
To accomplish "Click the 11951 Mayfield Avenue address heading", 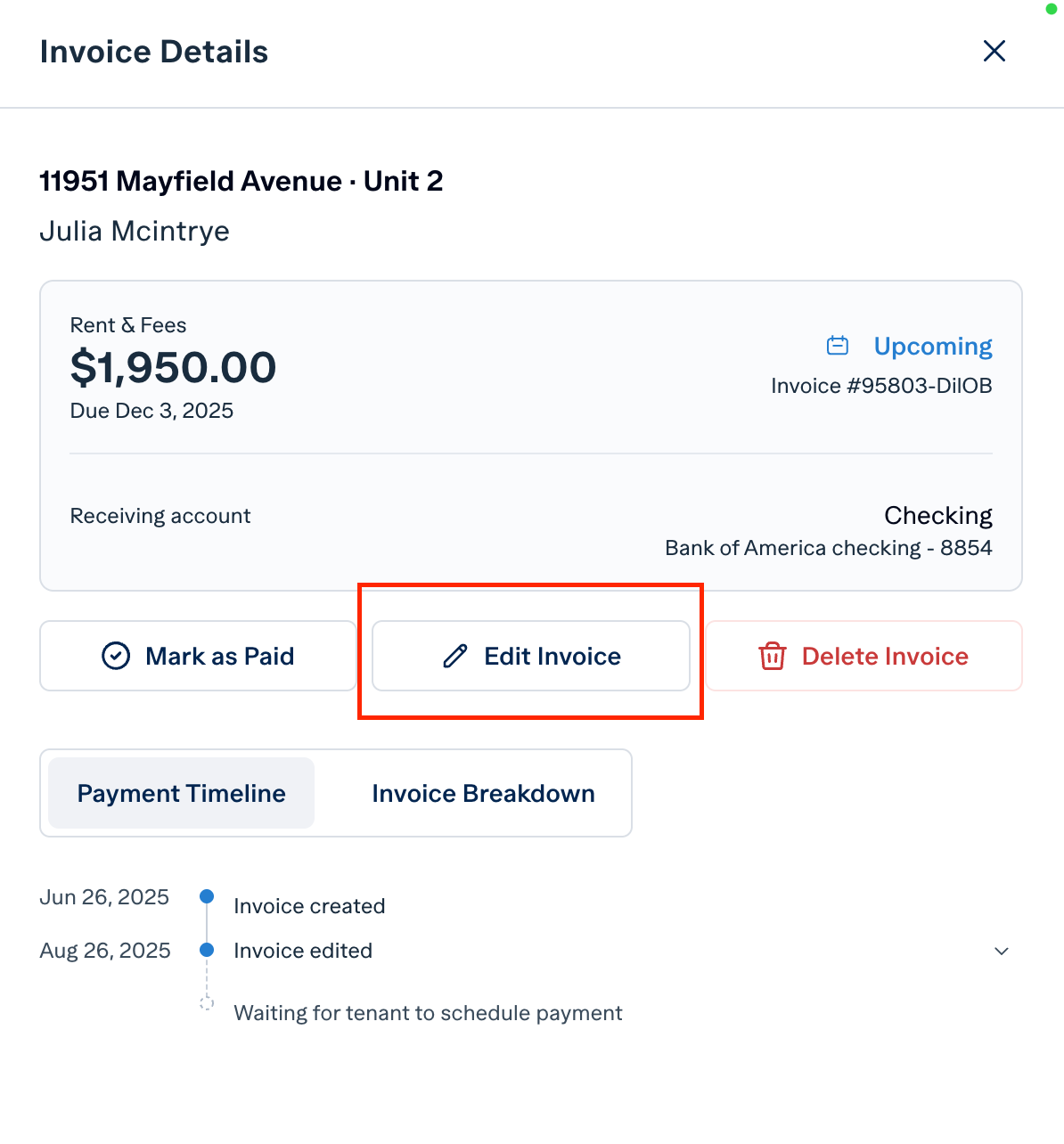I will [x=241, y=182].
